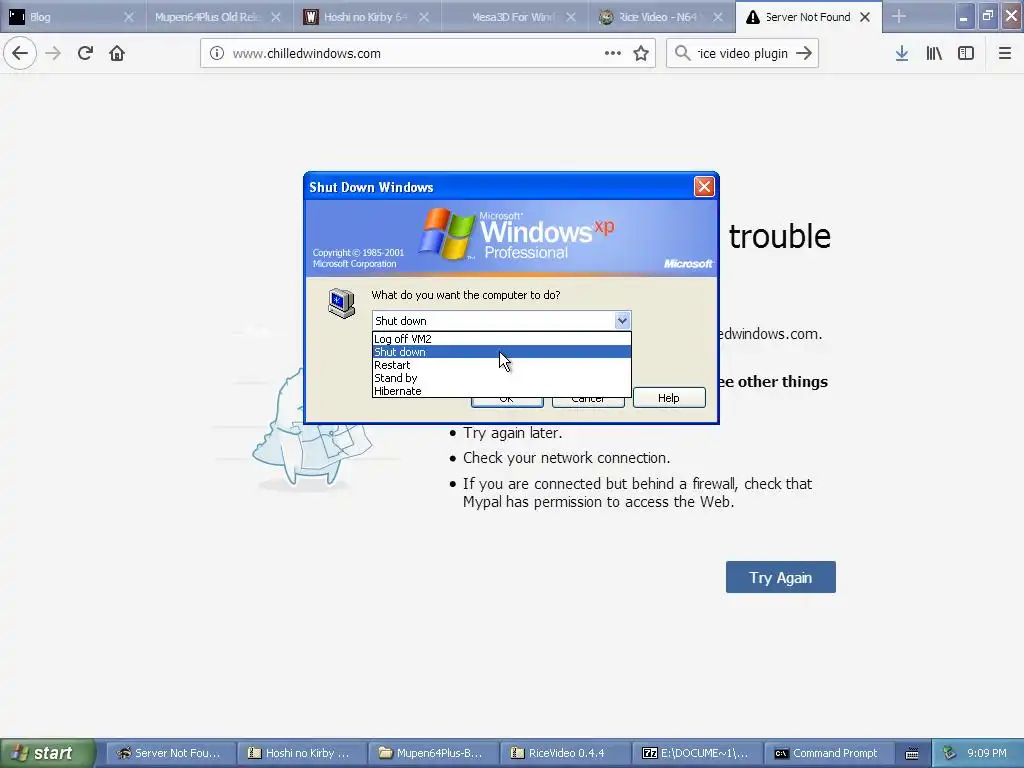Choose Hibernate in the list
The image size is (1024, 768).
502,391
